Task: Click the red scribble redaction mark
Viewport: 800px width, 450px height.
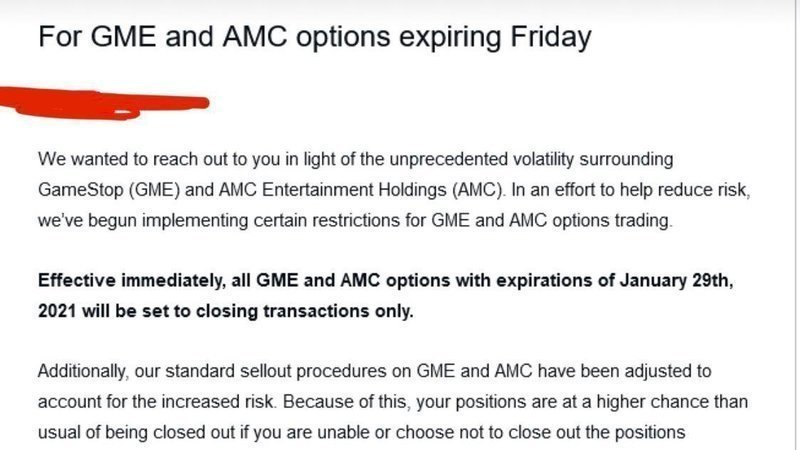Action: click(104, 104)
